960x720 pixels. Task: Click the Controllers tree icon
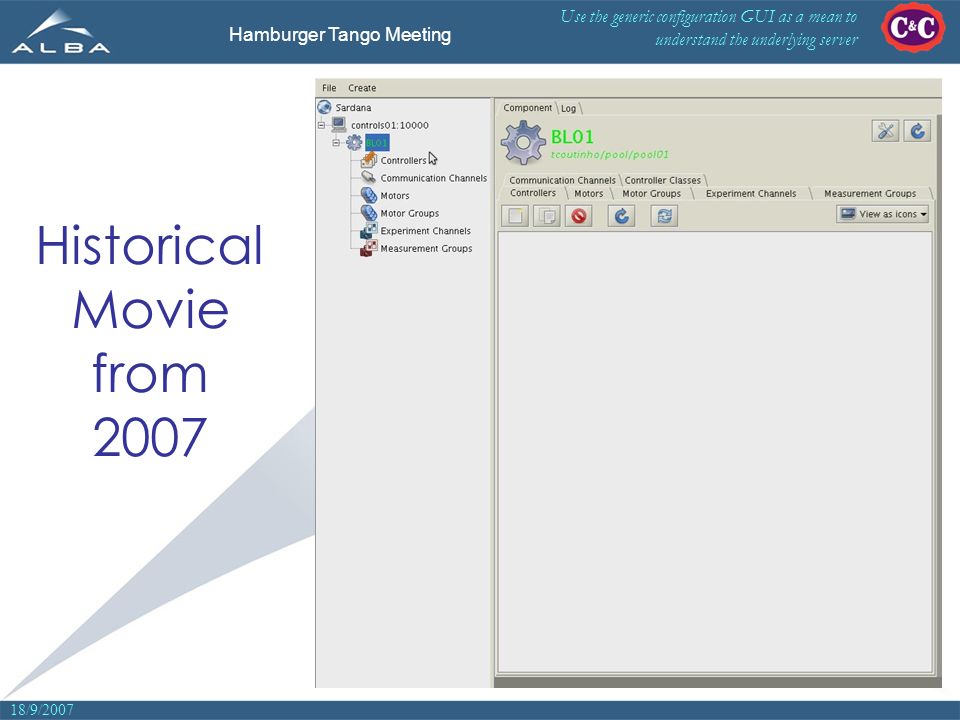pos(369,160)
